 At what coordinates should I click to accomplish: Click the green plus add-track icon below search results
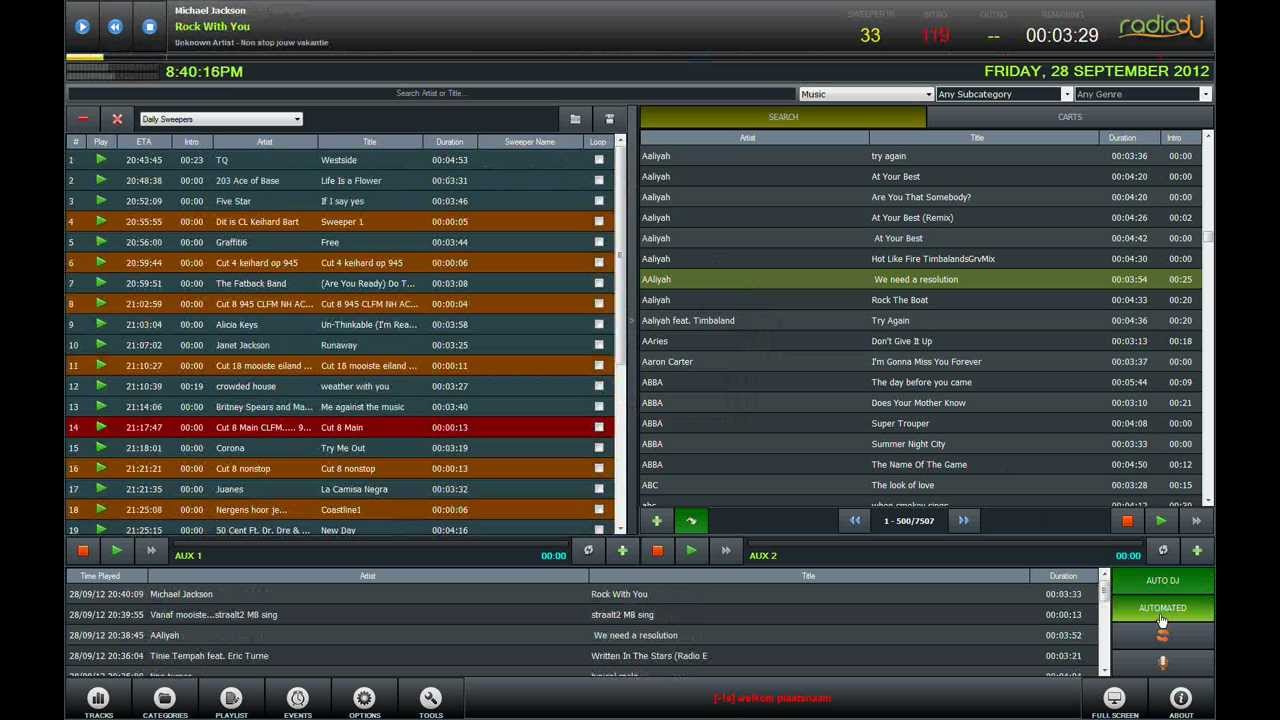pos(657,521)
